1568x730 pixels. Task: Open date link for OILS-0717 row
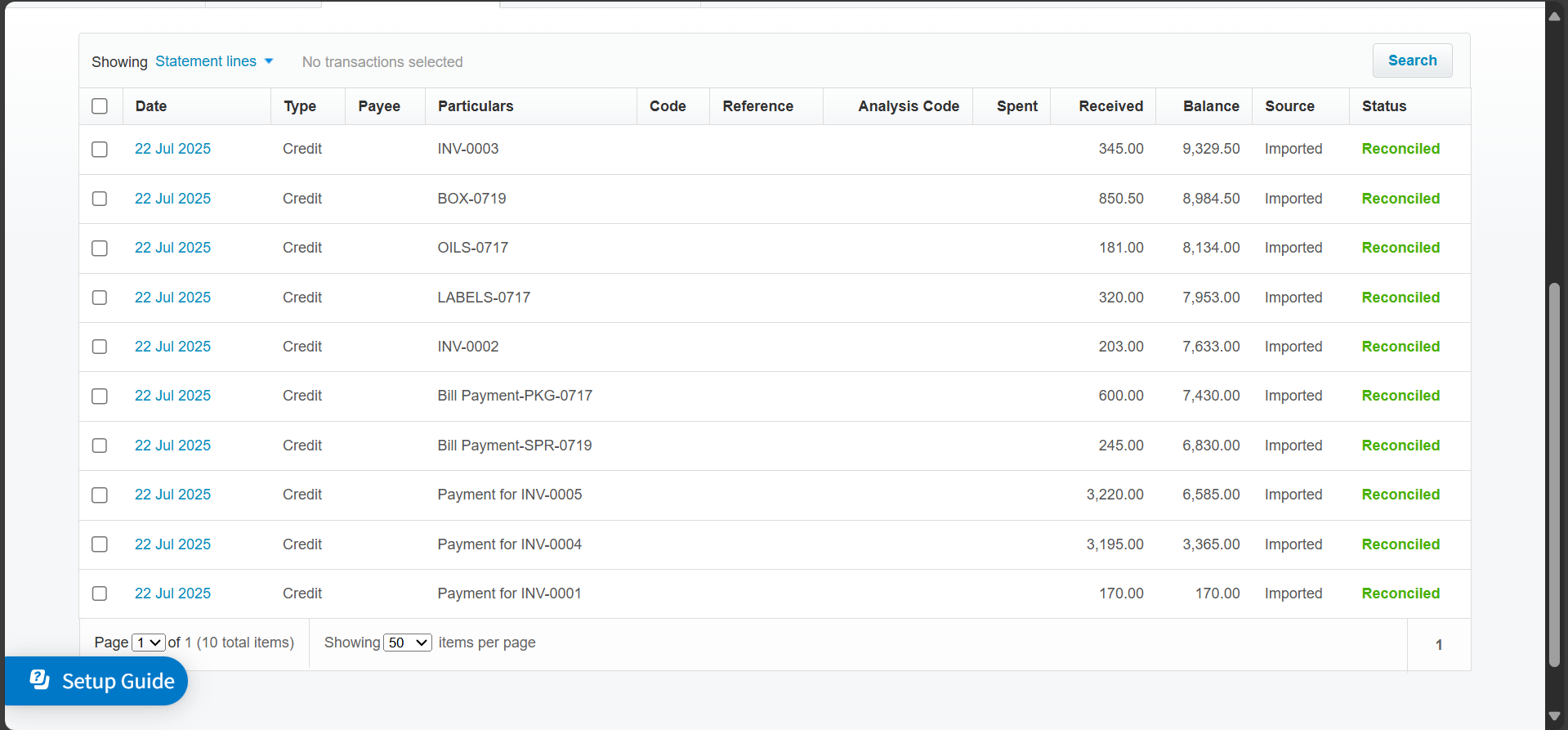point(172,248)
